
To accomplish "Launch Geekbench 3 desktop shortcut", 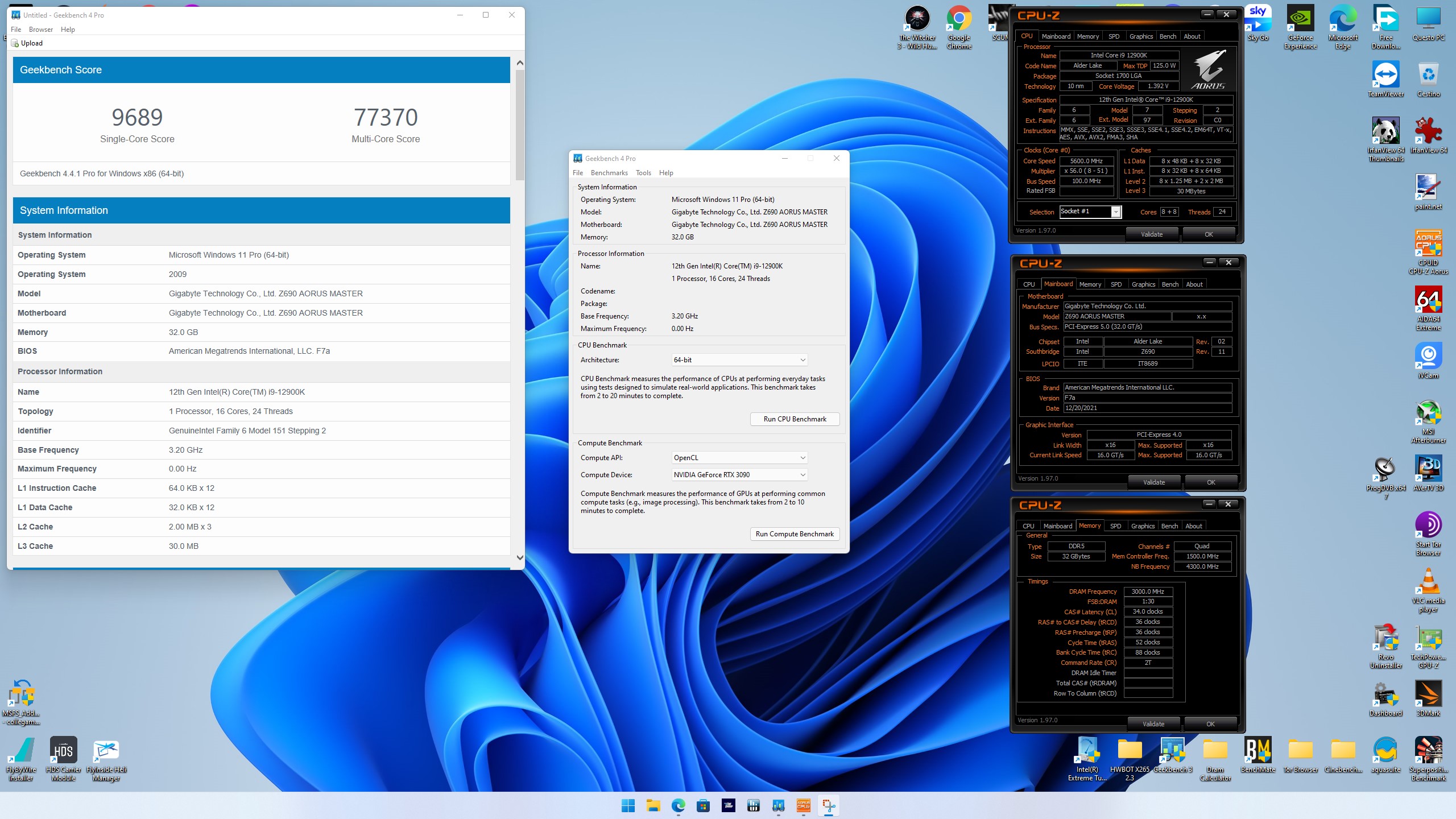I will point(1173,755).
